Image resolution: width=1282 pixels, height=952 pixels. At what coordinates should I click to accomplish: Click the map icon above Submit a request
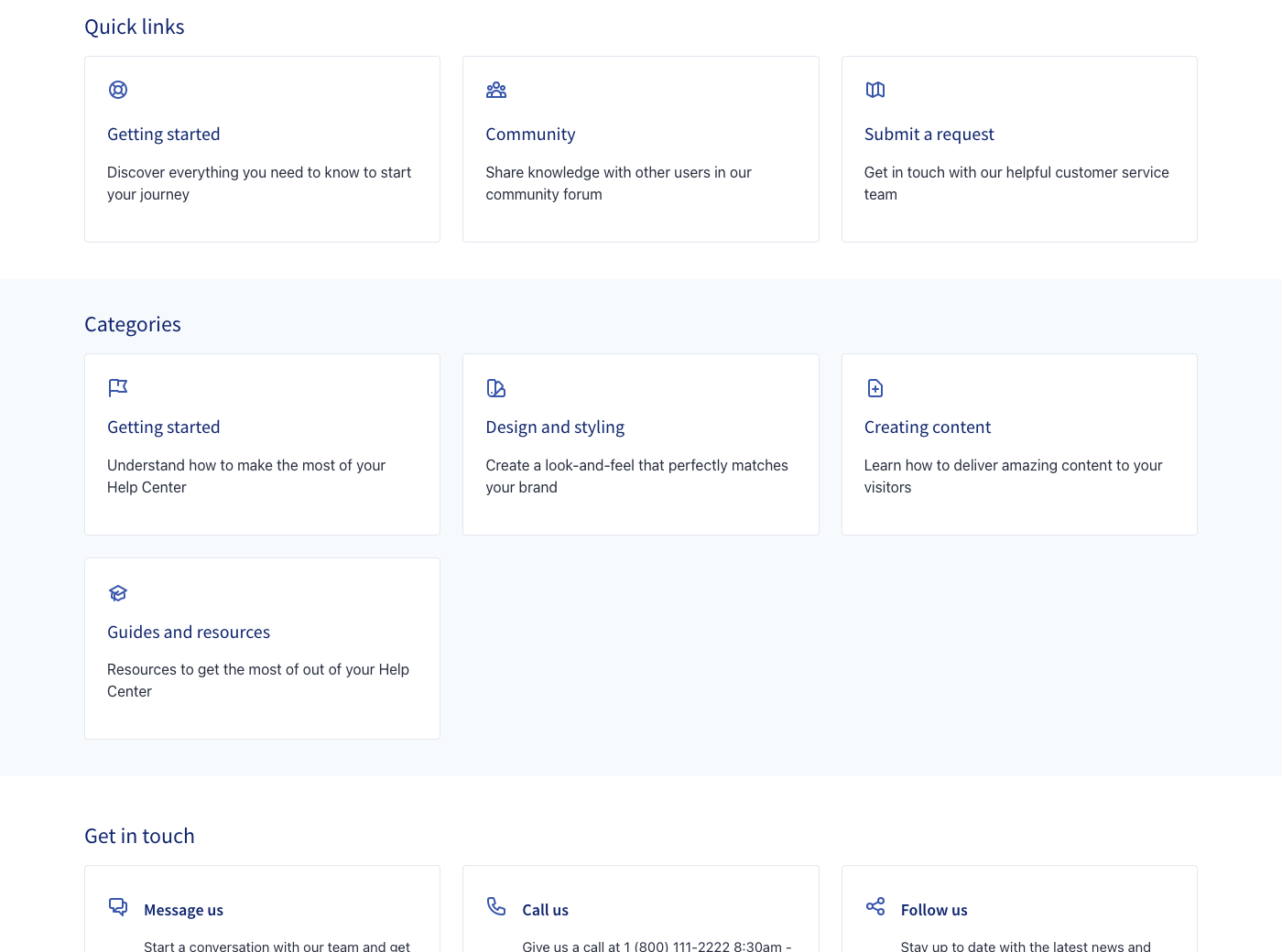click(875, 90)
